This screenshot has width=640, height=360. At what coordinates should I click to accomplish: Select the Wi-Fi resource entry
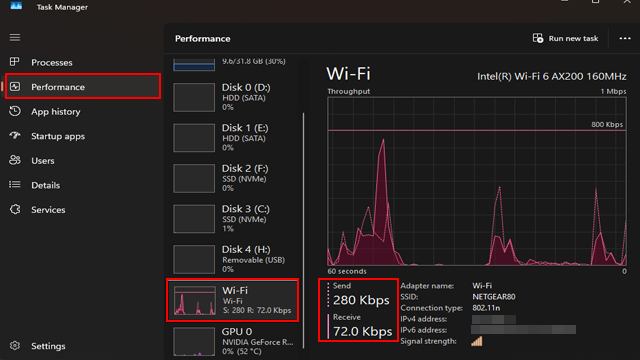[x=233, y=300]
